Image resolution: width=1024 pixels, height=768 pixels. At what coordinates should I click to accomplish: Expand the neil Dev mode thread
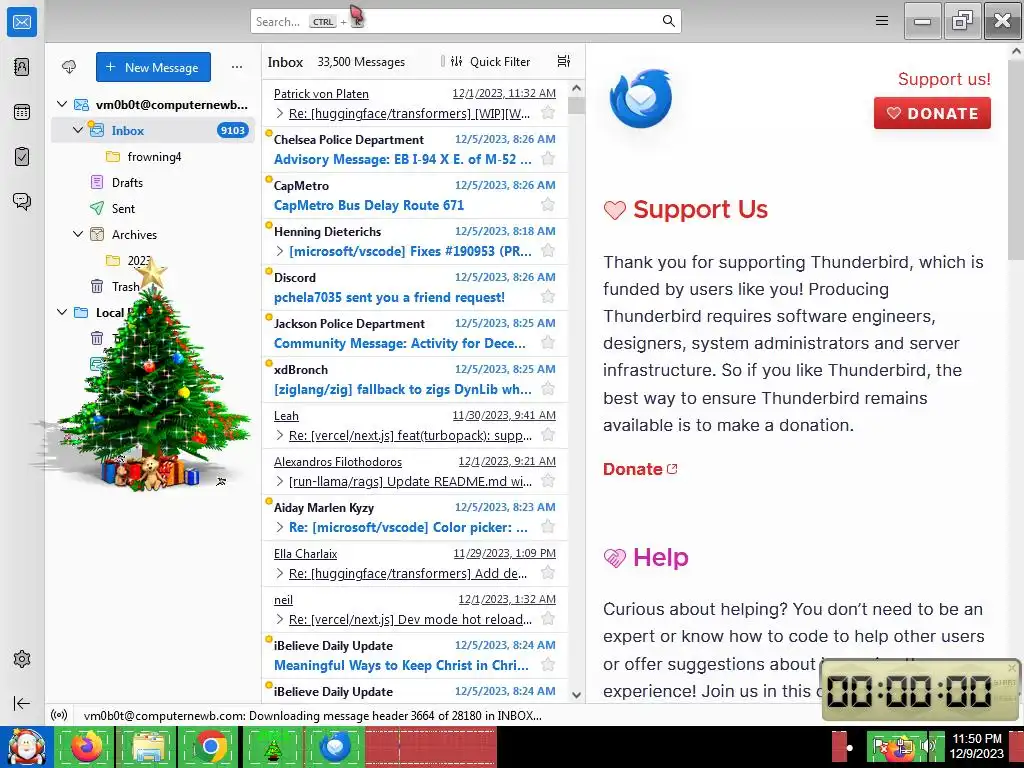click(x=280, y=620)
